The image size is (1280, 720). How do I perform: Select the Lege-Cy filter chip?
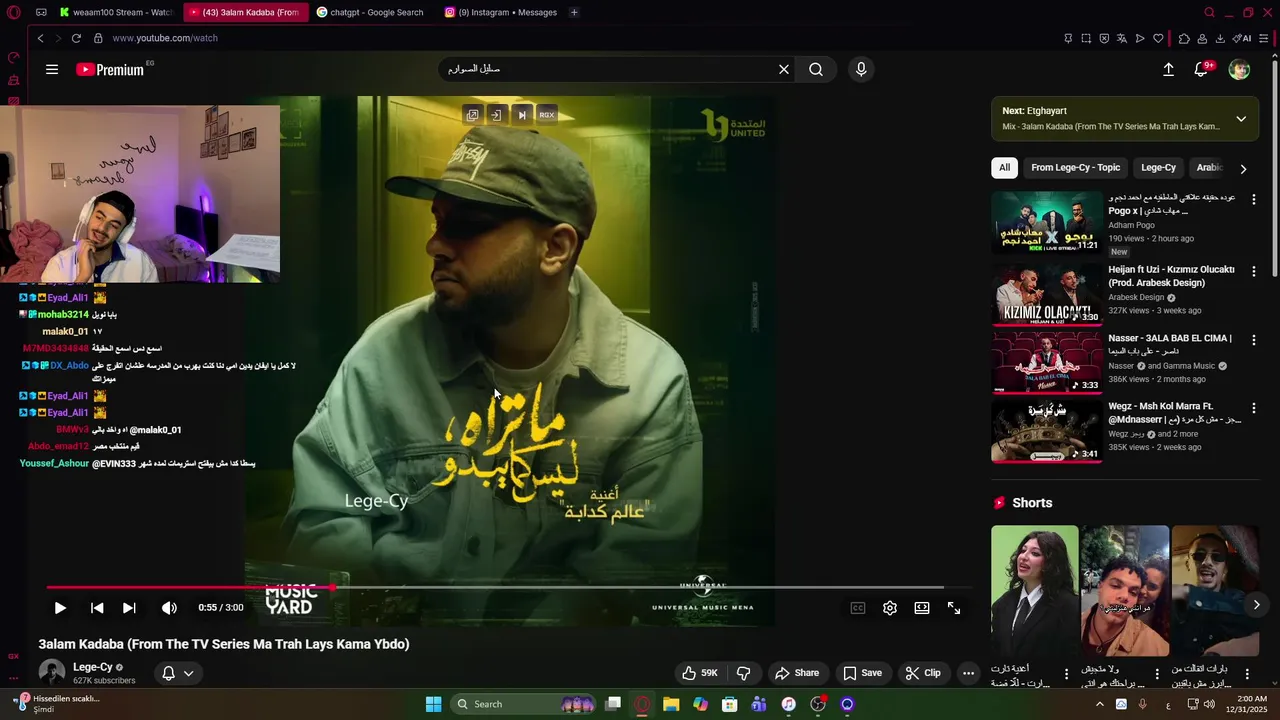1158,167
